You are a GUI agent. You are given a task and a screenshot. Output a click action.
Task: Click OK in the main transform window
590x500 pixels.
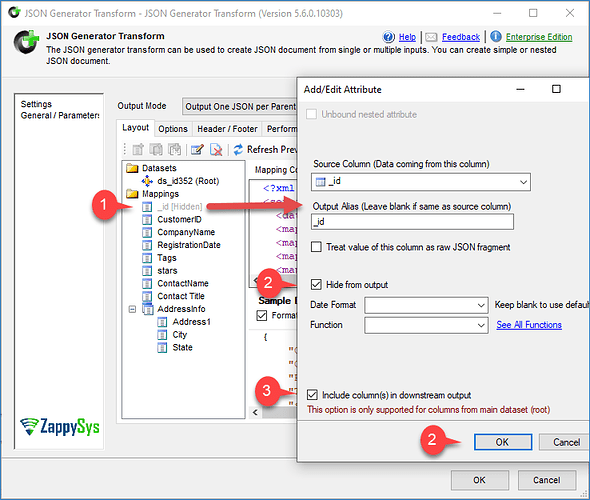coord(479,480)
